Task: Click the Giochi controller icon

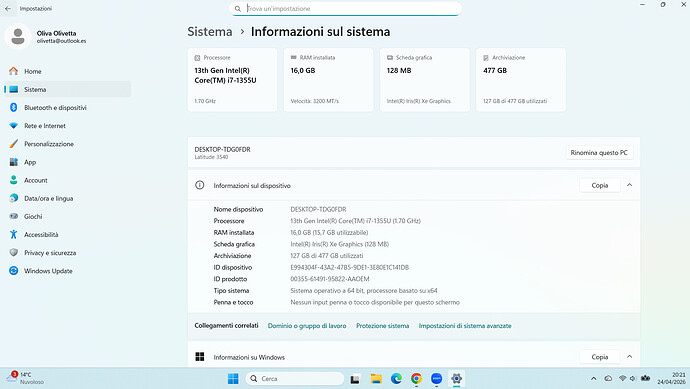Action: pos(14,217)
